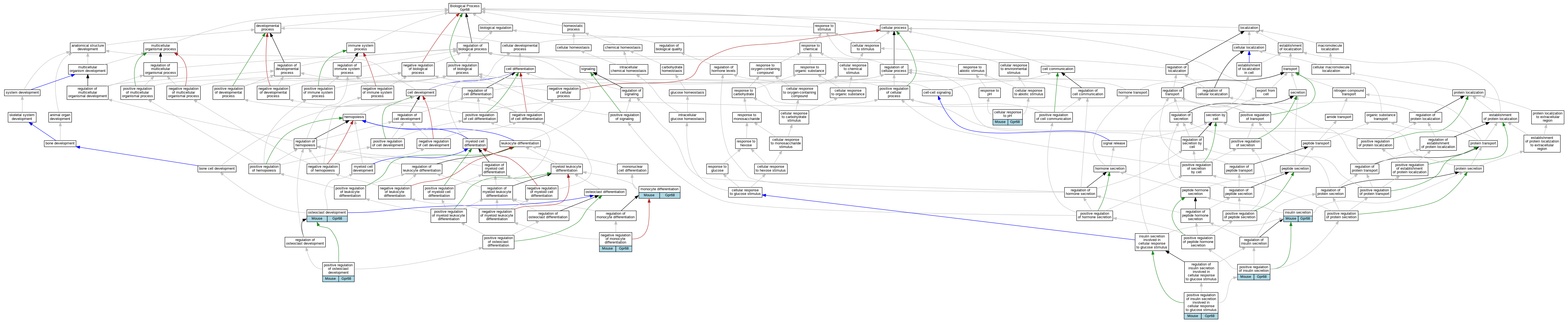Select the 'organic substance transport' node
Image resolution: width=1568 pixels, height=322 pixels.
tap(1380, 117)
